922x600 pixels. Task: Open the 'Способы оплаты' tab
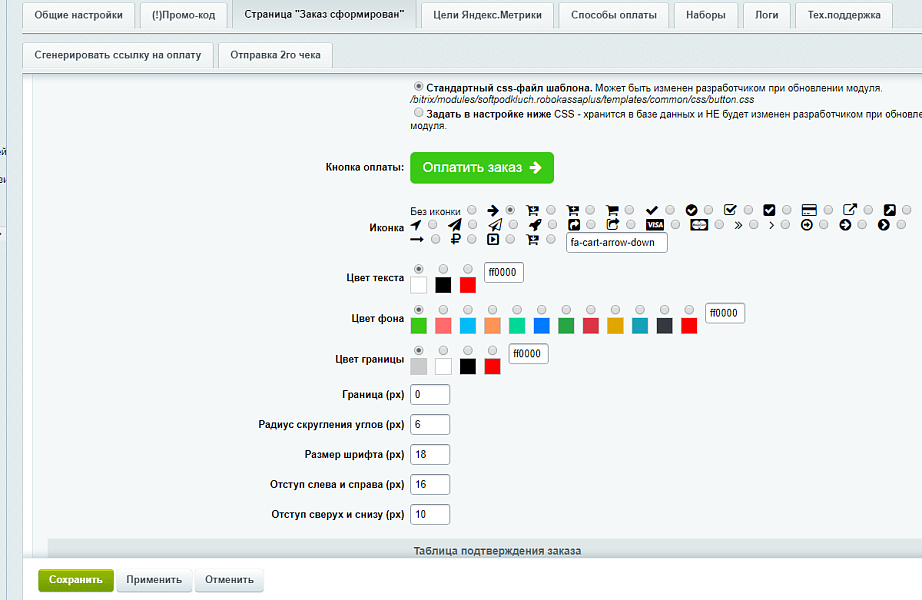613,15
